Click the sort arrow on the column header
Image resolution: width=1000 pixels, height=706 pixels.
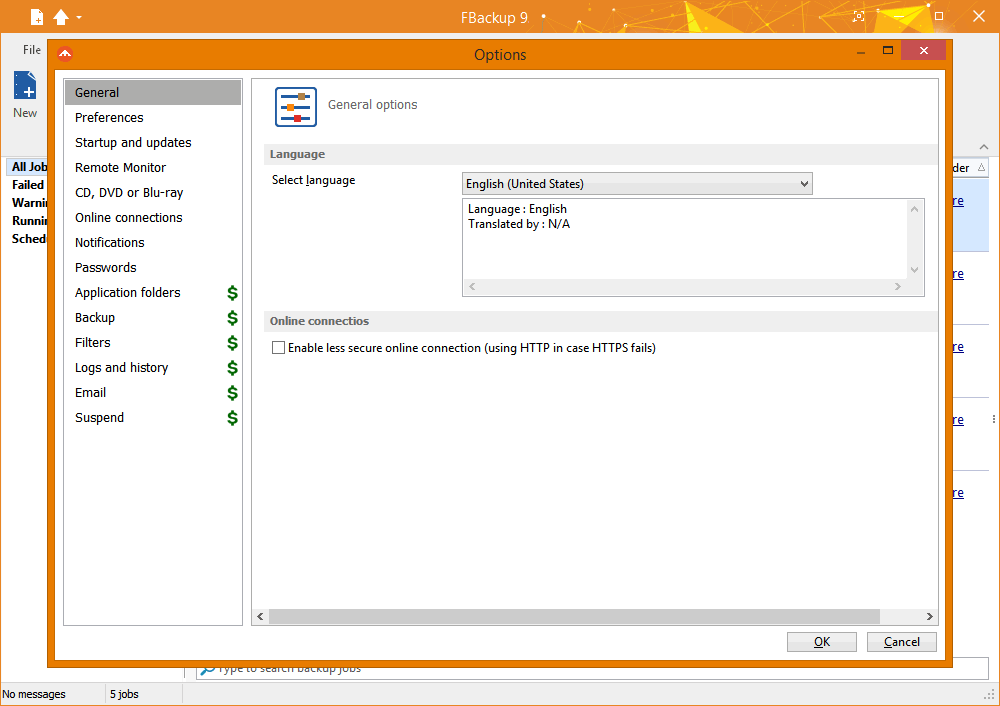[982, 168]
